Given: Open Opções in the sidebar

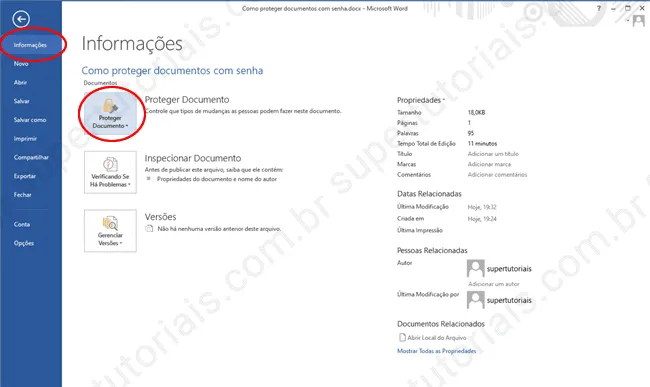Looking at the screenshot, I should pos(24,243).
